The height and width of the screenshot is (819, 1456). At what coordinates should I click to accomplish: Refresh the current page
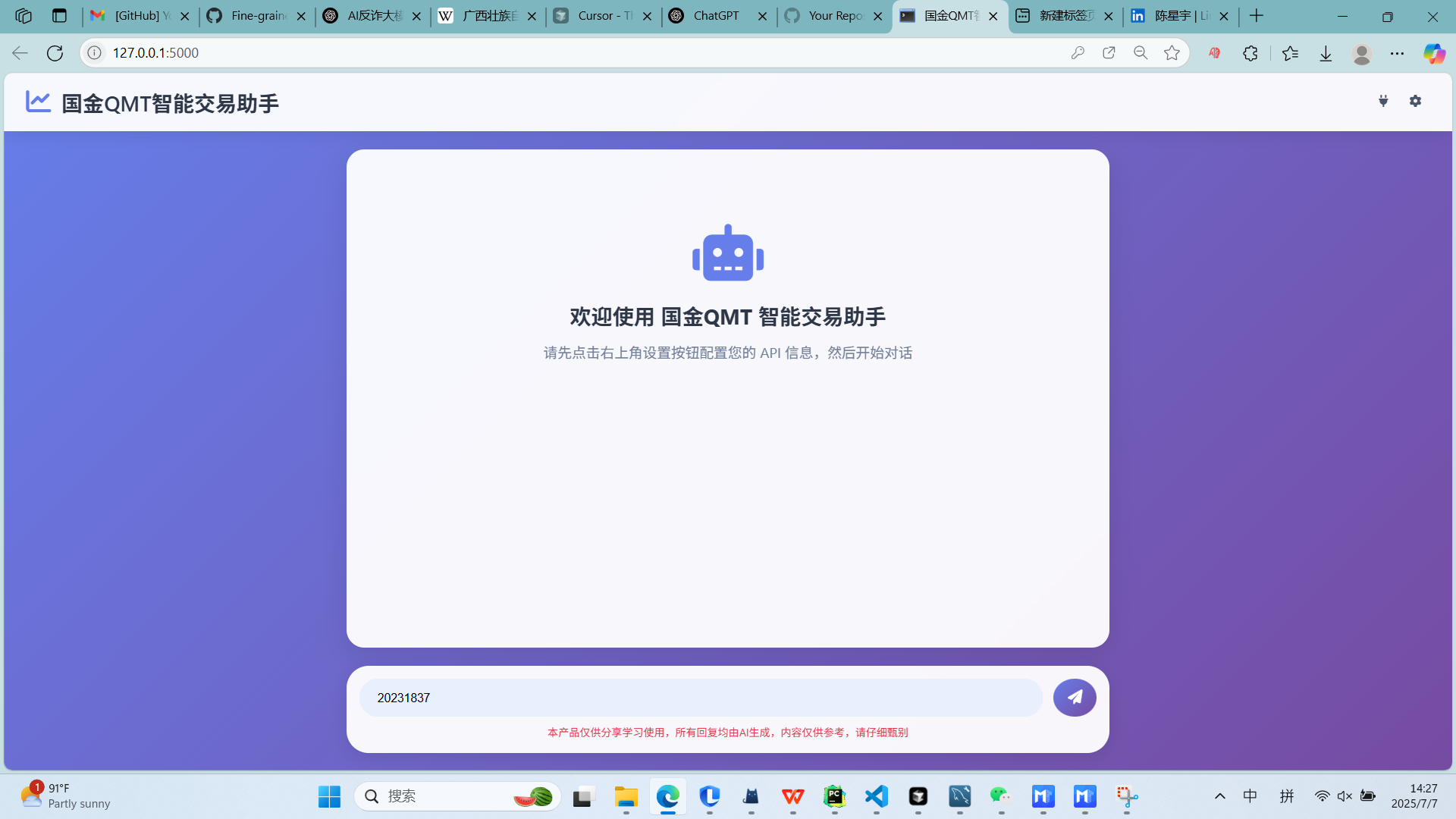click(54, 53)
